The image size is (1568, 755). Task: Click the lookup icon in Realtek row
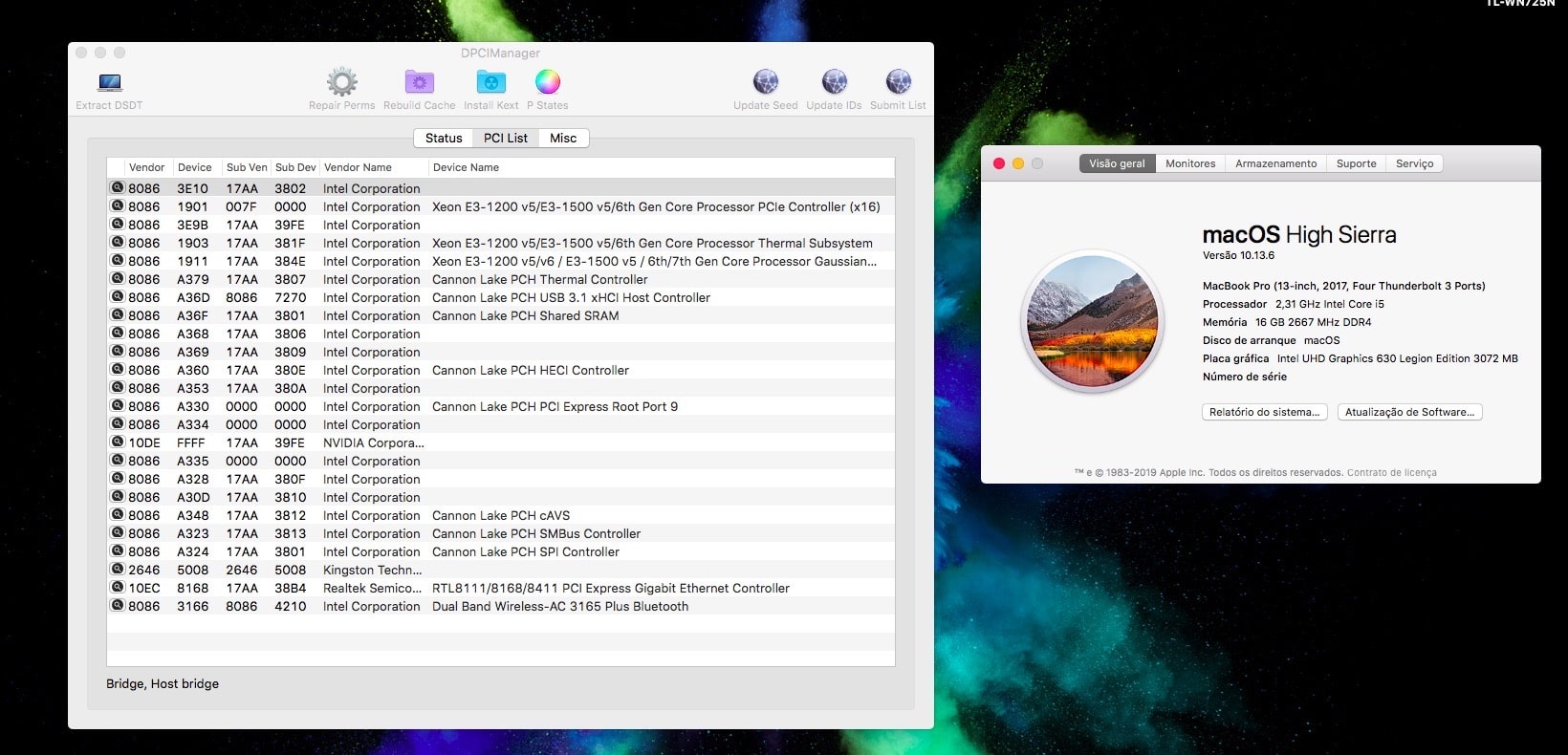(118, 588)
